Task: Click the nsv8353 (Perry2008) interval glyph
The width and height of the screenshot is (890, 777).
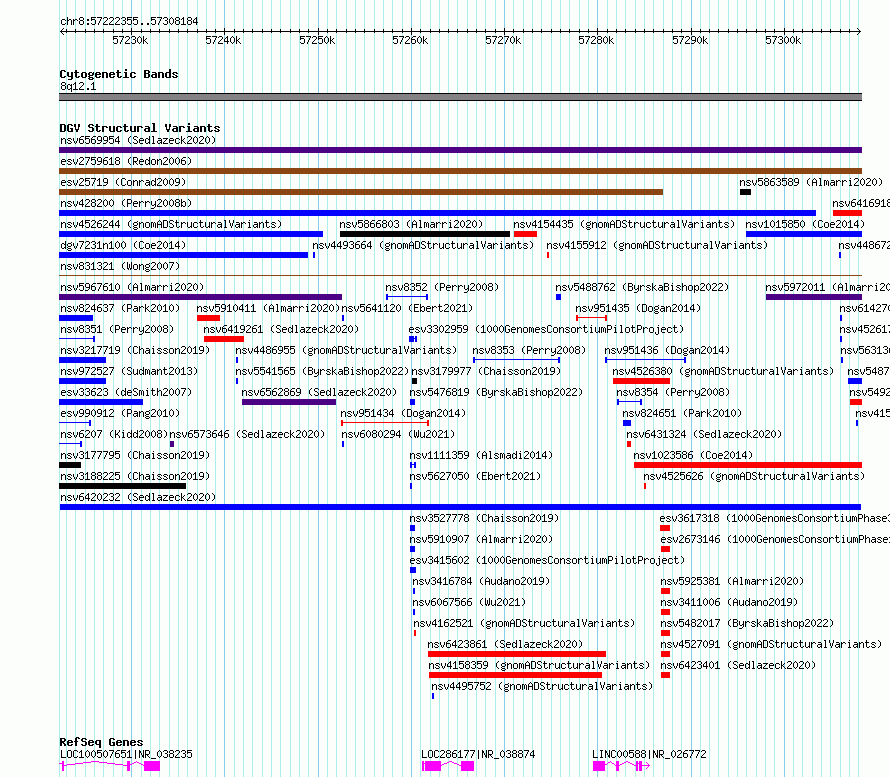Action: (x=517, y=360)
